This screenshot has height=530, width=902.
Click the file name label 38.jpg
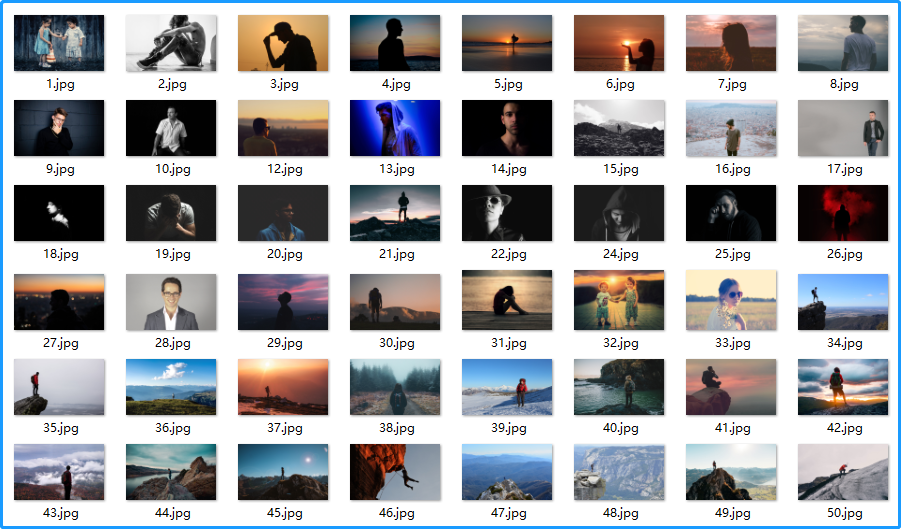(x=396, y=428)
